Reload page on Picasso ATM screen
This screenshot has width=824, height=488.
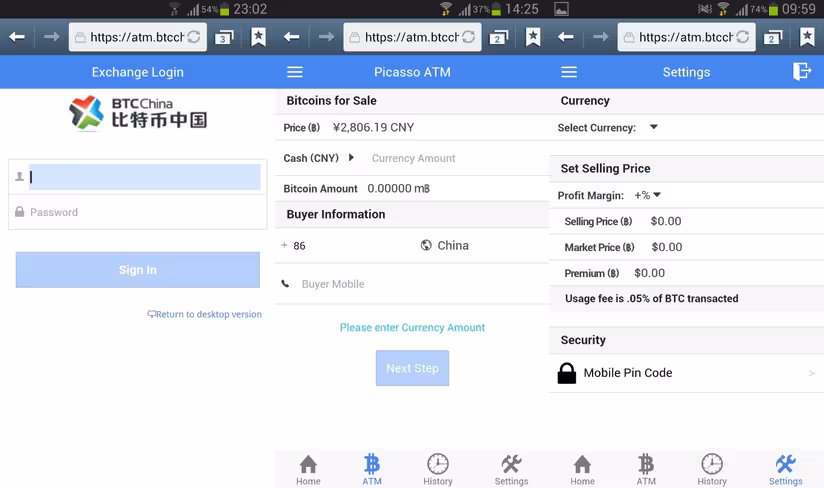[x=468, y=37]
